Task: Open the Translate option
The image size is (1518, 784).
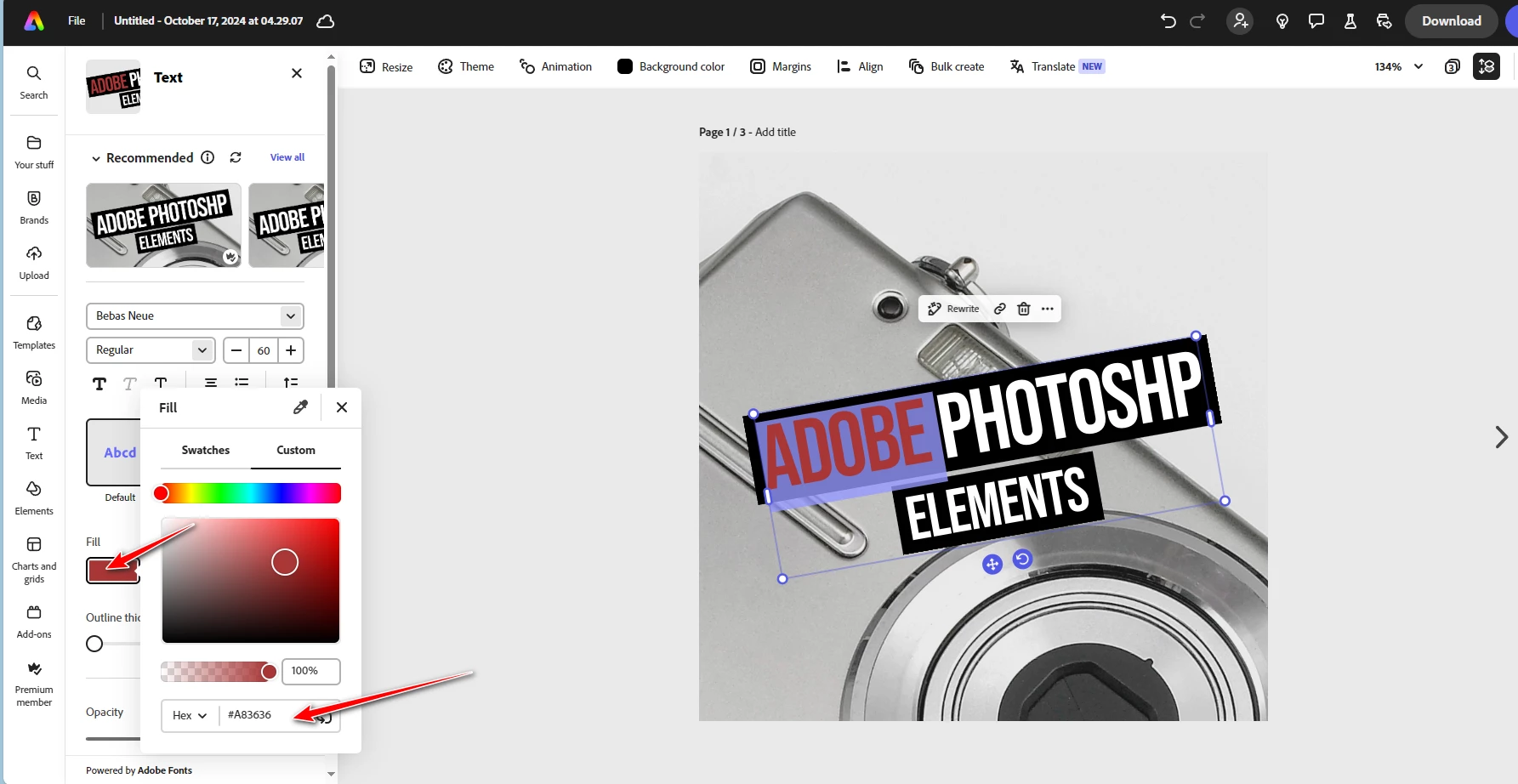Action: point(1056,66)
